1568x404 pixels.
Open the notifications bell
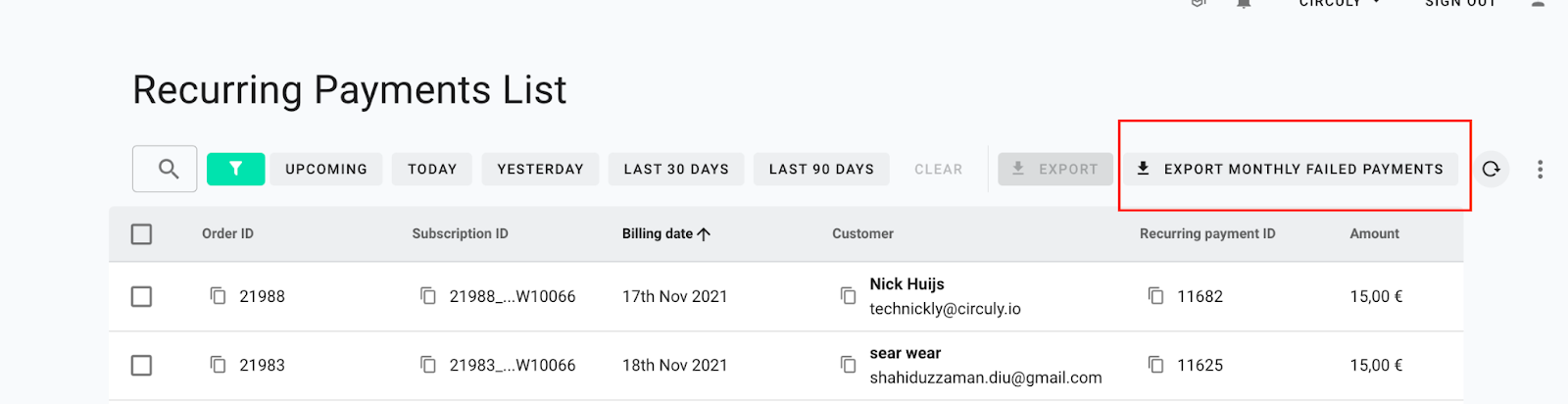[x=1244, y=4]
